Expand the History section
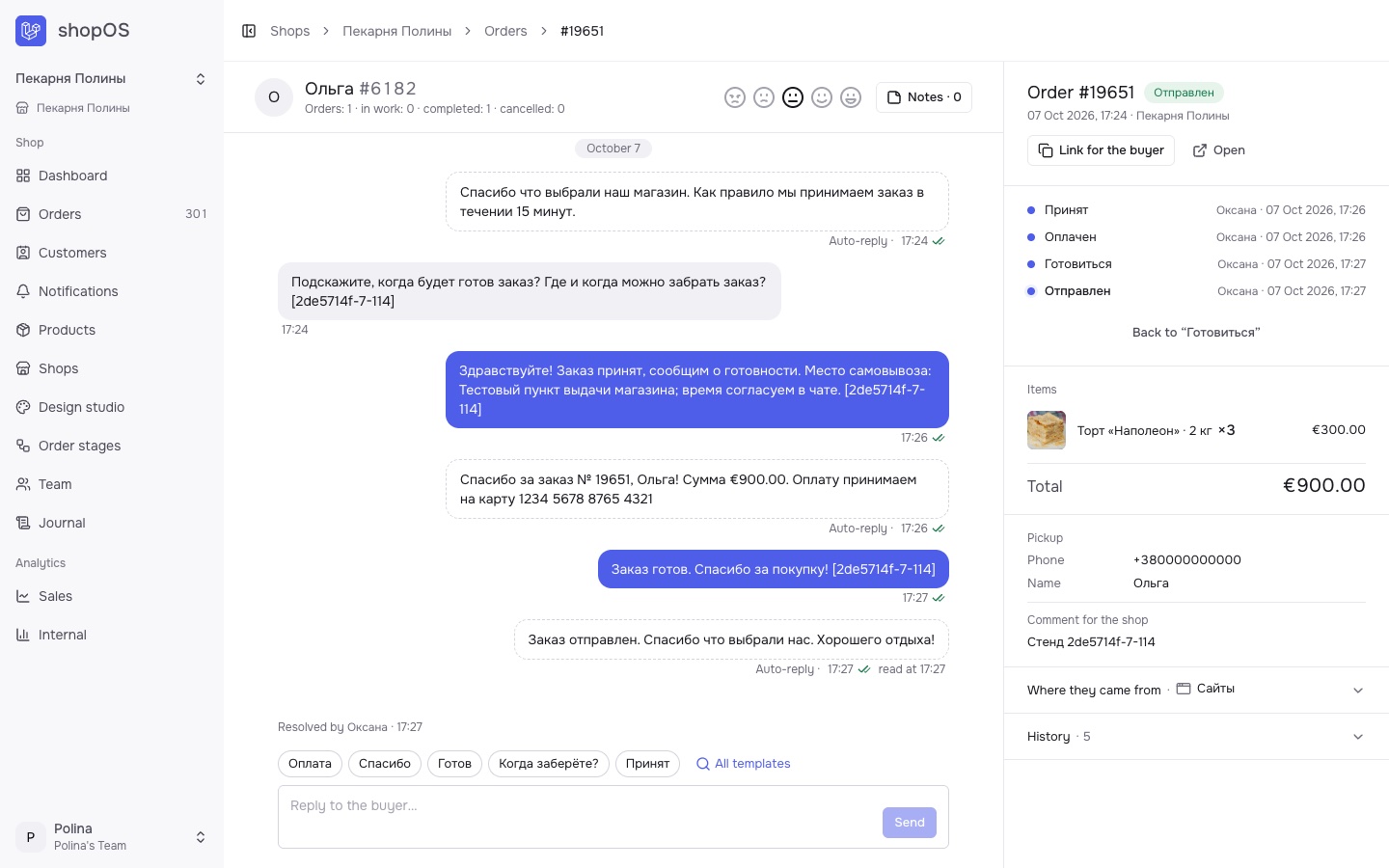 1196,737
